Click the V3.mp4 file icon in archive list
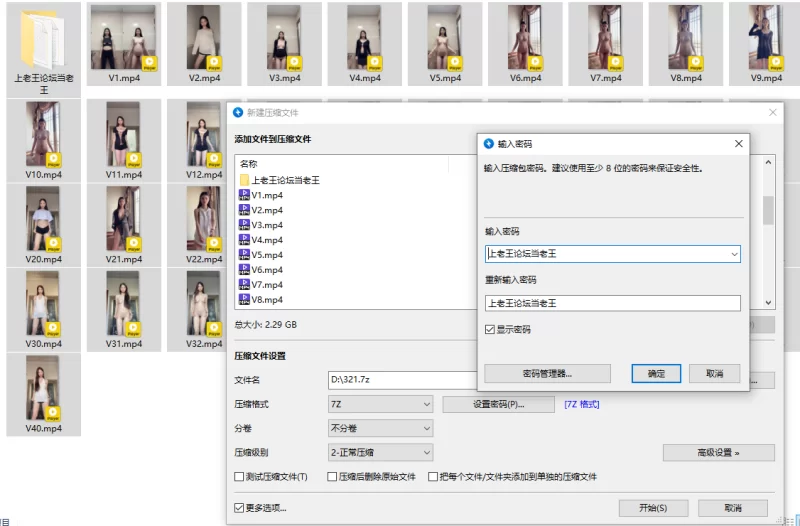This screenshot has height=526, width=800. (x=244, y=226)
